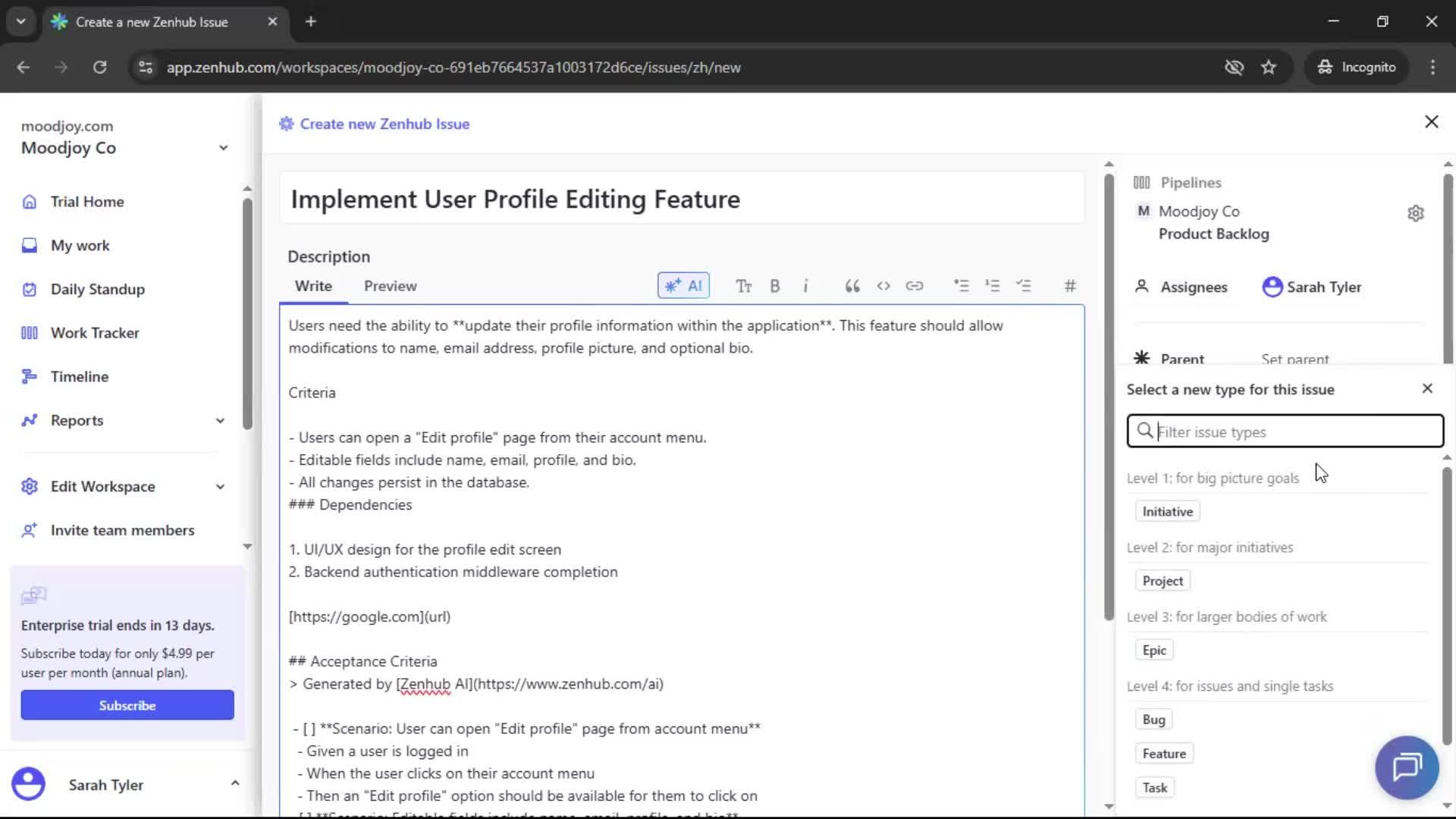Choose the Bug issue type chip
This screenshot has width=1456, height=819.
(1153, 719)
